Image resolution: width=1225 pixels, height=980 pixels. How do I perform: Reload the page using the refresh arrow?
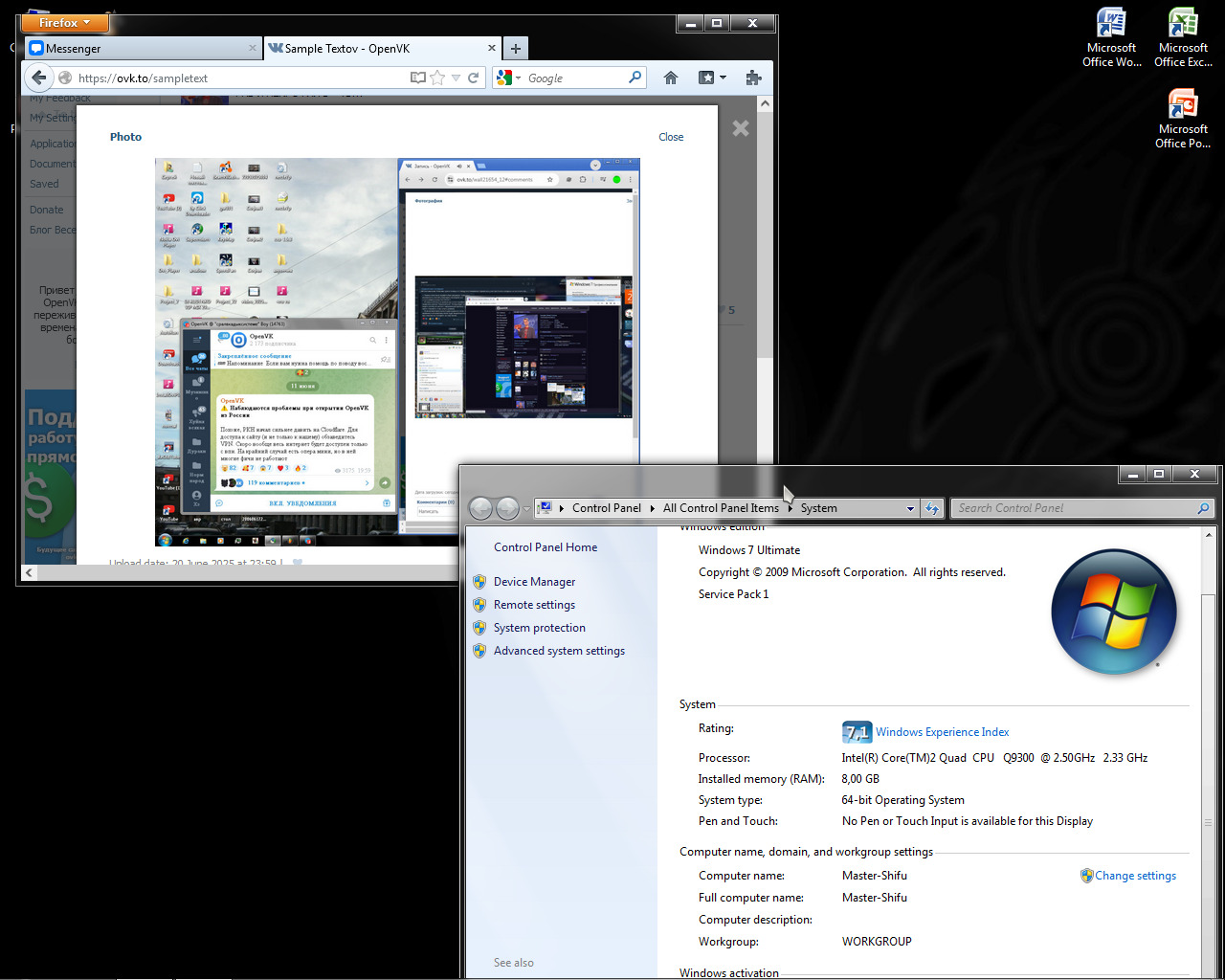pyautogui.click(x=474, y=78)
